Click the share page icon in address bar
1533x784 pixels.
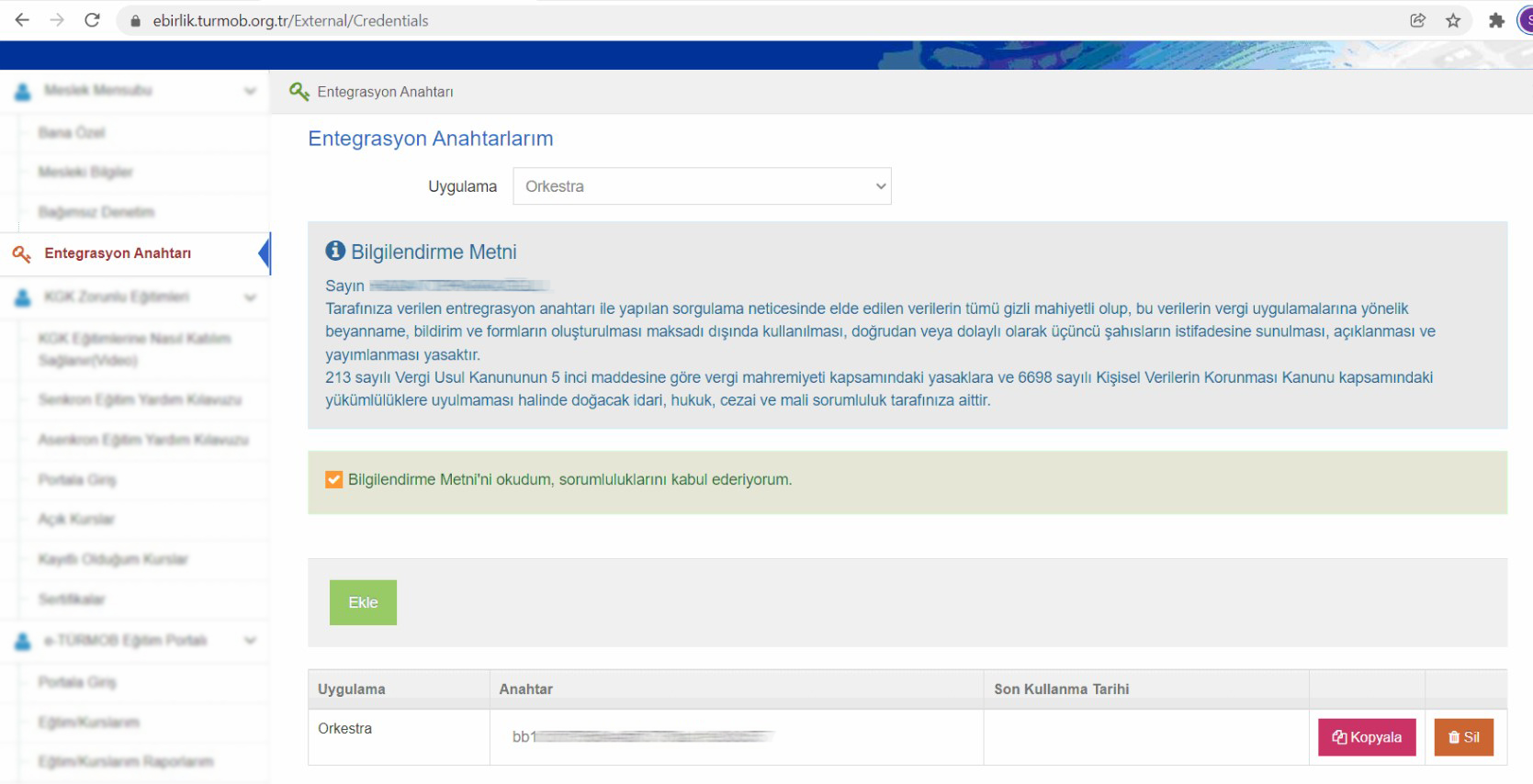[x=1417, y=20]
